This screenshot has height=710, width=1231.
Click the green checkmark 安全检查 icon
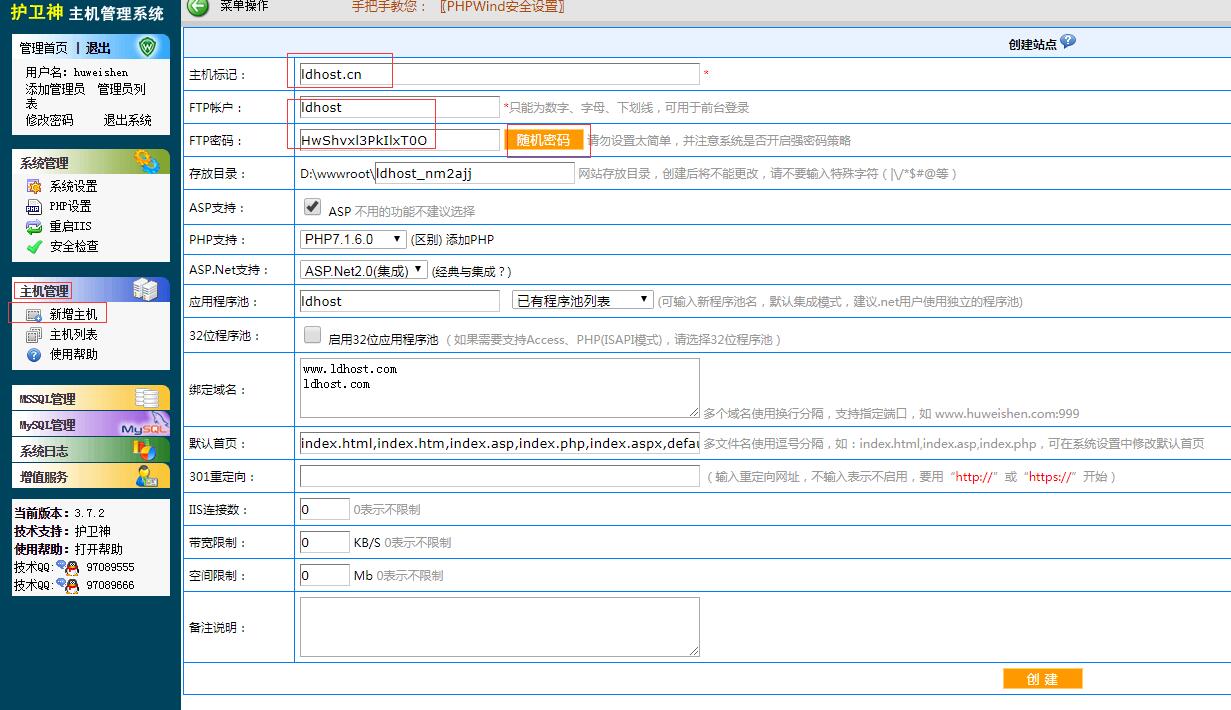34,247
